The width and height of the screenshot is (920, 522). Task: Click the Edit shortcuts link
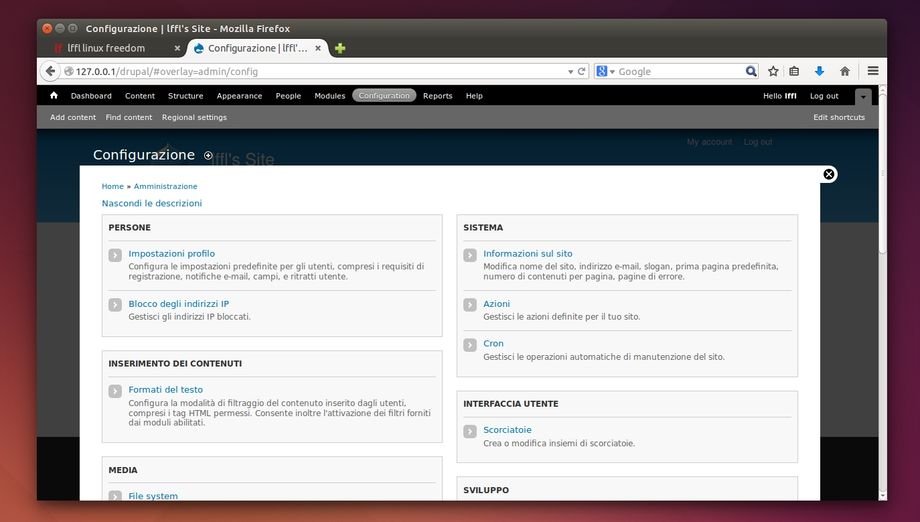coord(839,117)
